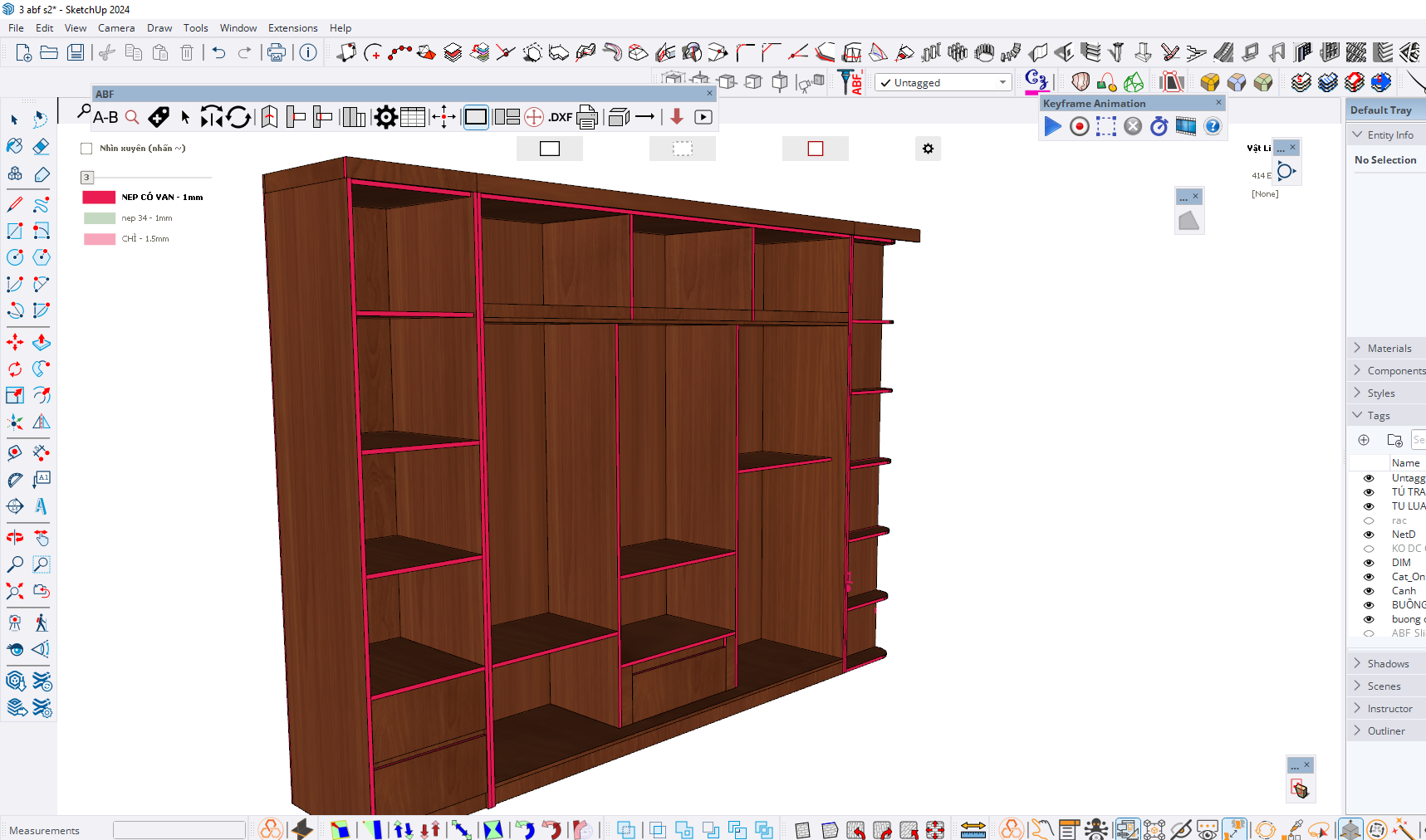Viewport: 1426px width, 840px height.
Task: Open the Untagged tag dropdown
Action: pyautogui.click(x=1002, y=82)
